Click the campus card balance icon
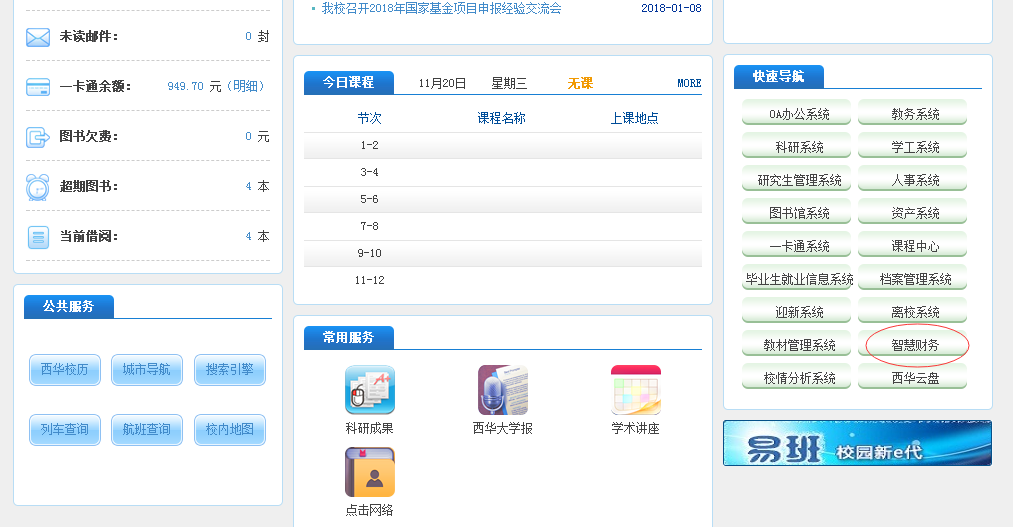This screenshot has width=1013, height=527. pyautogui.click(x=38, y=87)
